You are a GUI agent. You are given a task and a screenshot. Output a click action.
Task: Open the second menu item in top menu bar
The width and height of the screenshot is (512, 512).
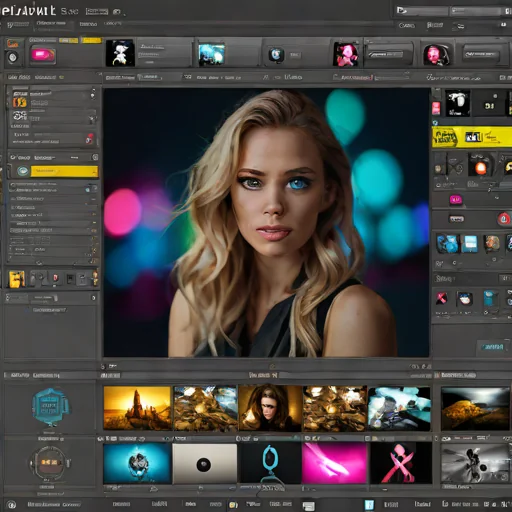point(51,24)
